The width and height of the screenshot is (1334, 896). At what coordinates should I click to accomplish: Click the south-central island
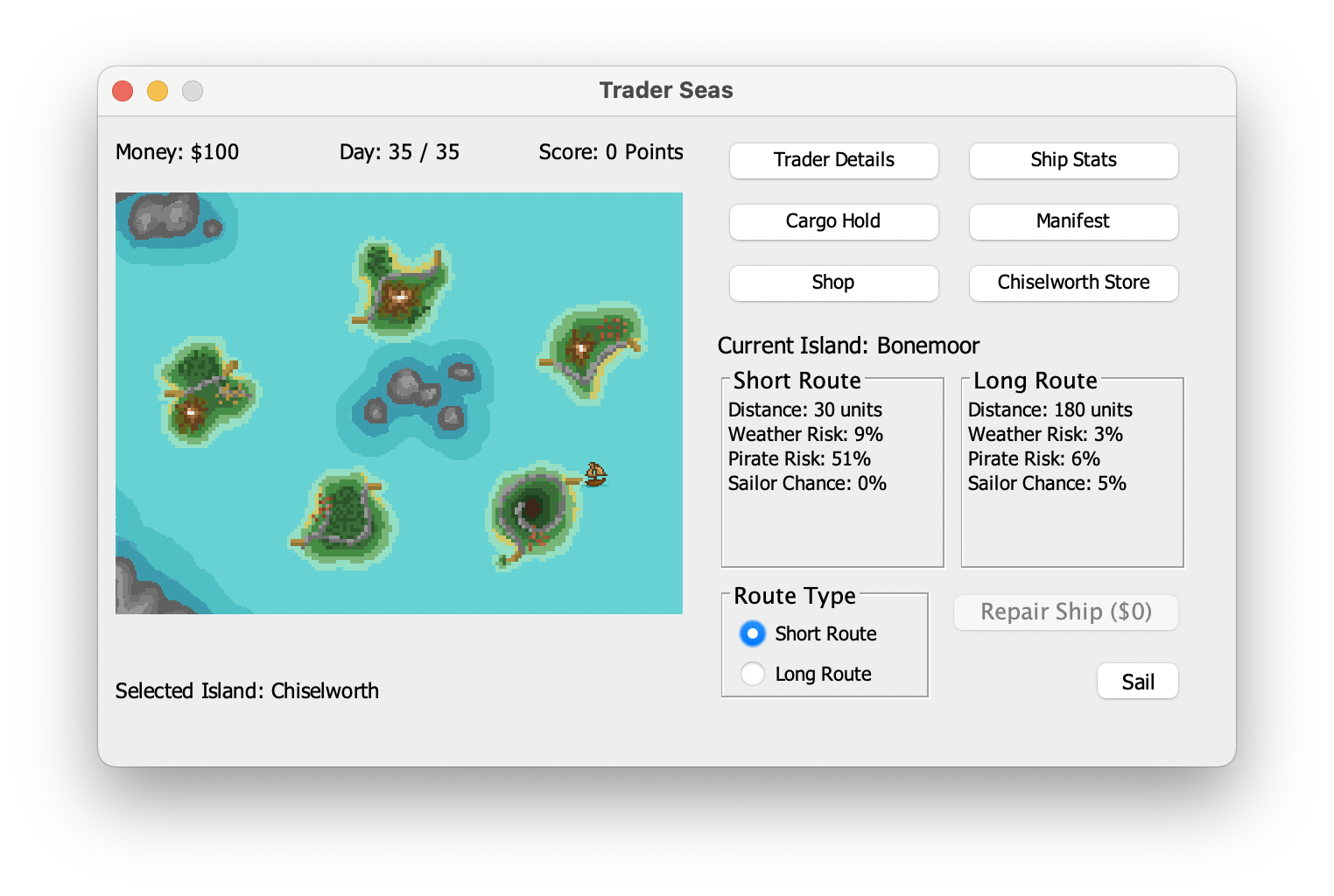click(x=346, y=516)
